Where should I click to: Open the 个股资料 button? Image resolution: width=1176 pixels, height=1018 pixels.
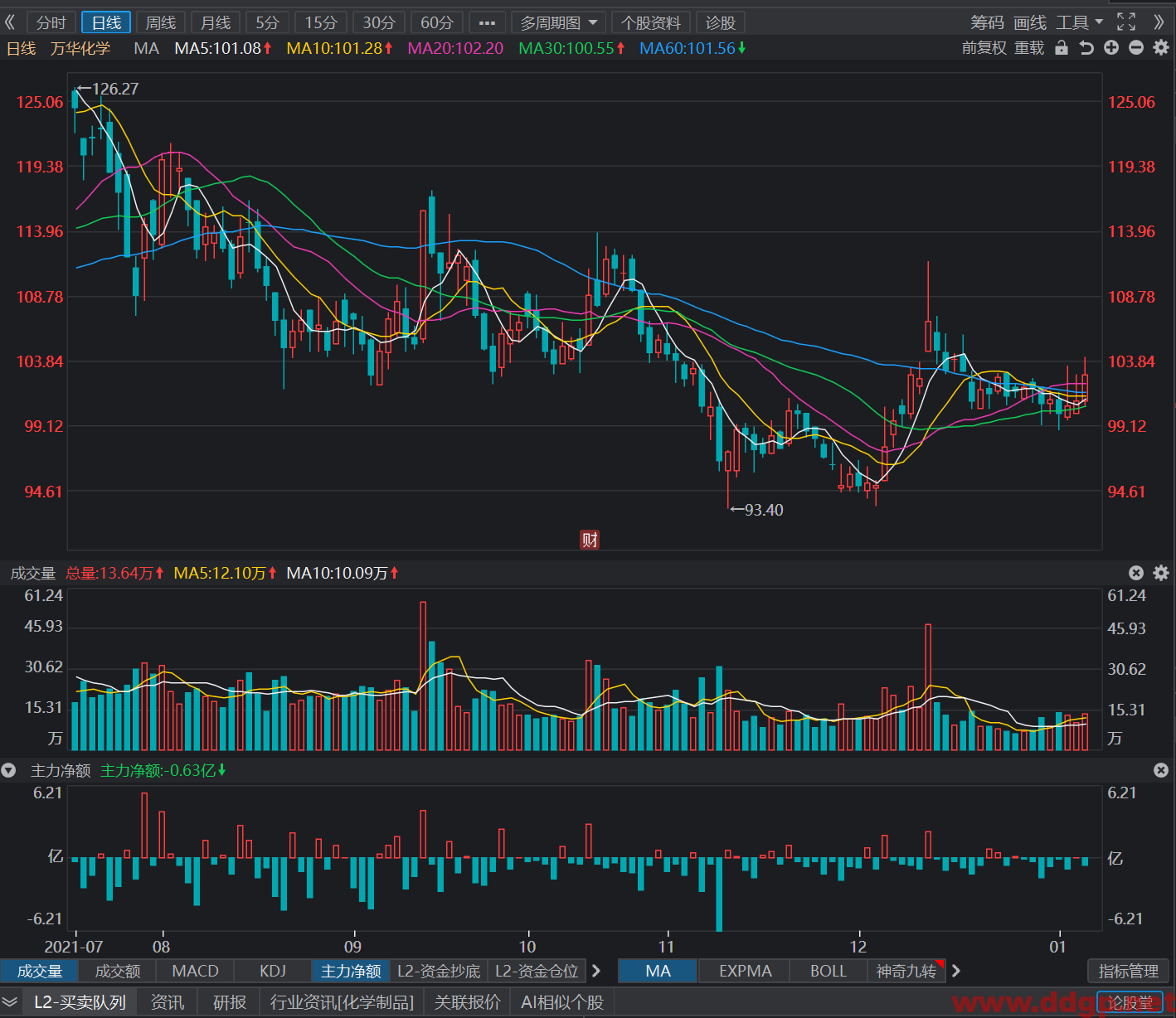(651, 22)
